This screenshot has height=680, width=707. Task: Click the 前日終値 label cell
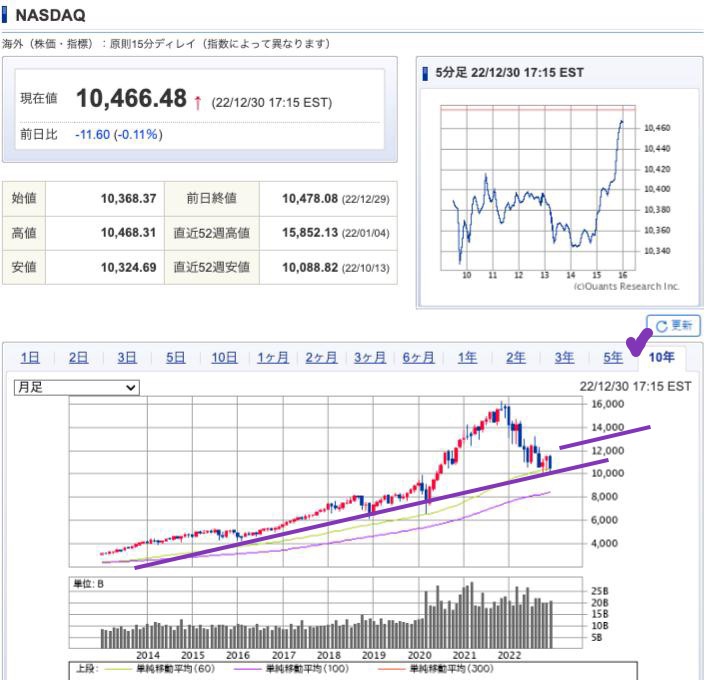[x=212, y=199]
